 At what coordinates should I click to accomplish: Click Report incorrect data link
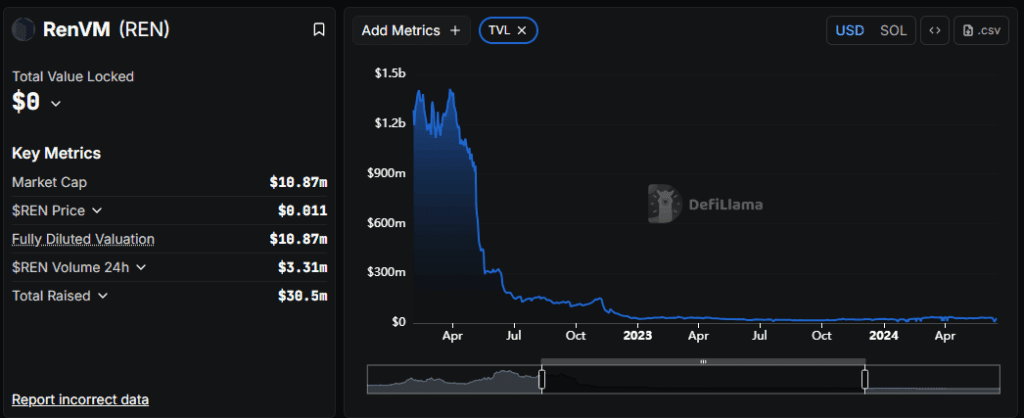[x=80, y=399]
